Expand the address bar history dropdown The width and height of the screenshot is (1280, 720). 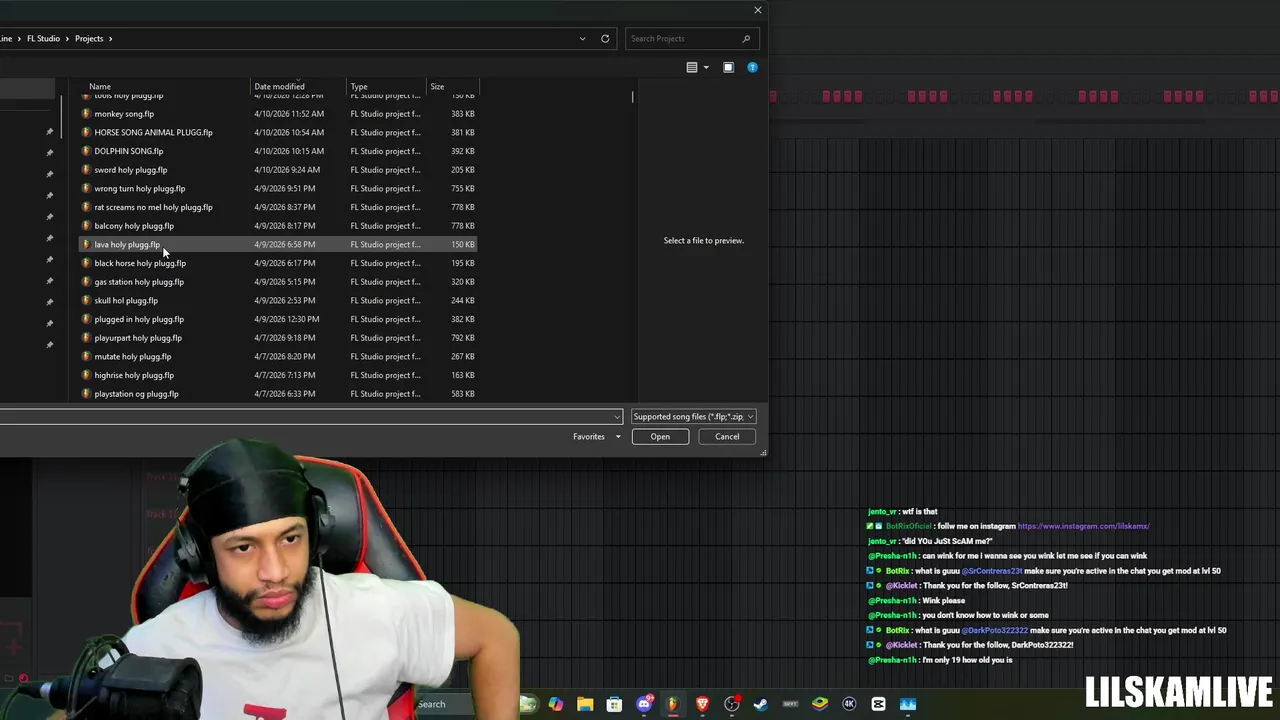(582, 39)
